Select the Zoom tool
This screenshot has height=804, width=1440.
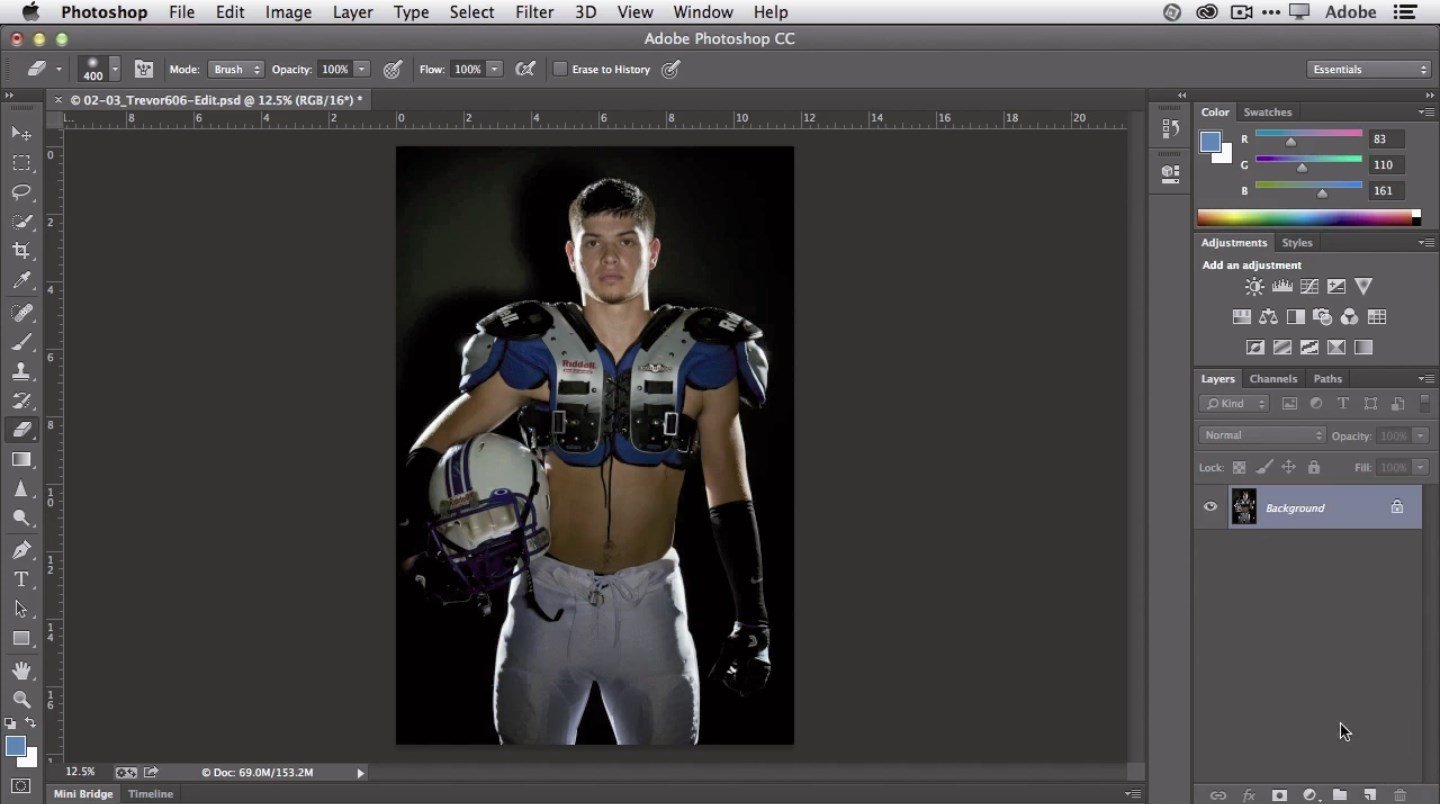tap(21, 699)
